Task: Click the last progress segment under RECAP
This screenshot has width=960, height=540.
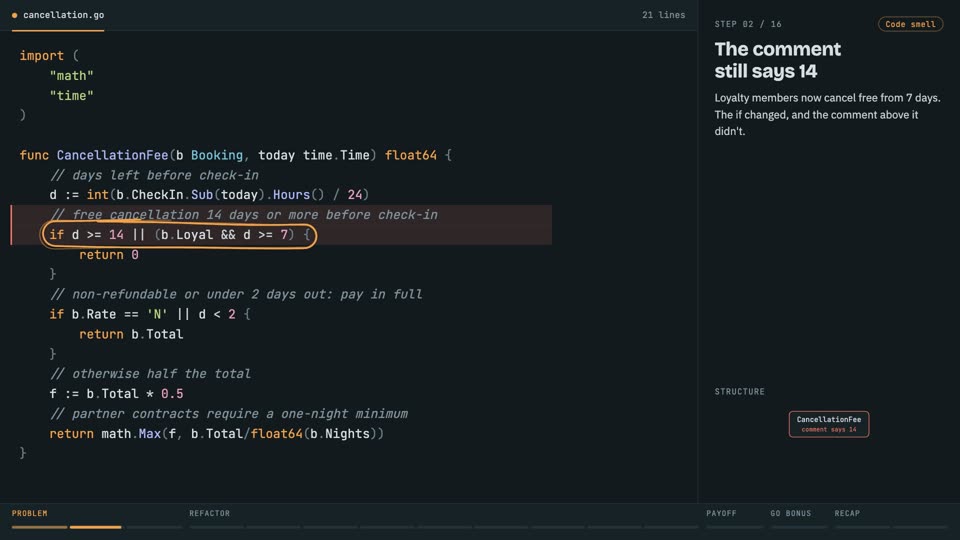Action: (x=920, y=527)
